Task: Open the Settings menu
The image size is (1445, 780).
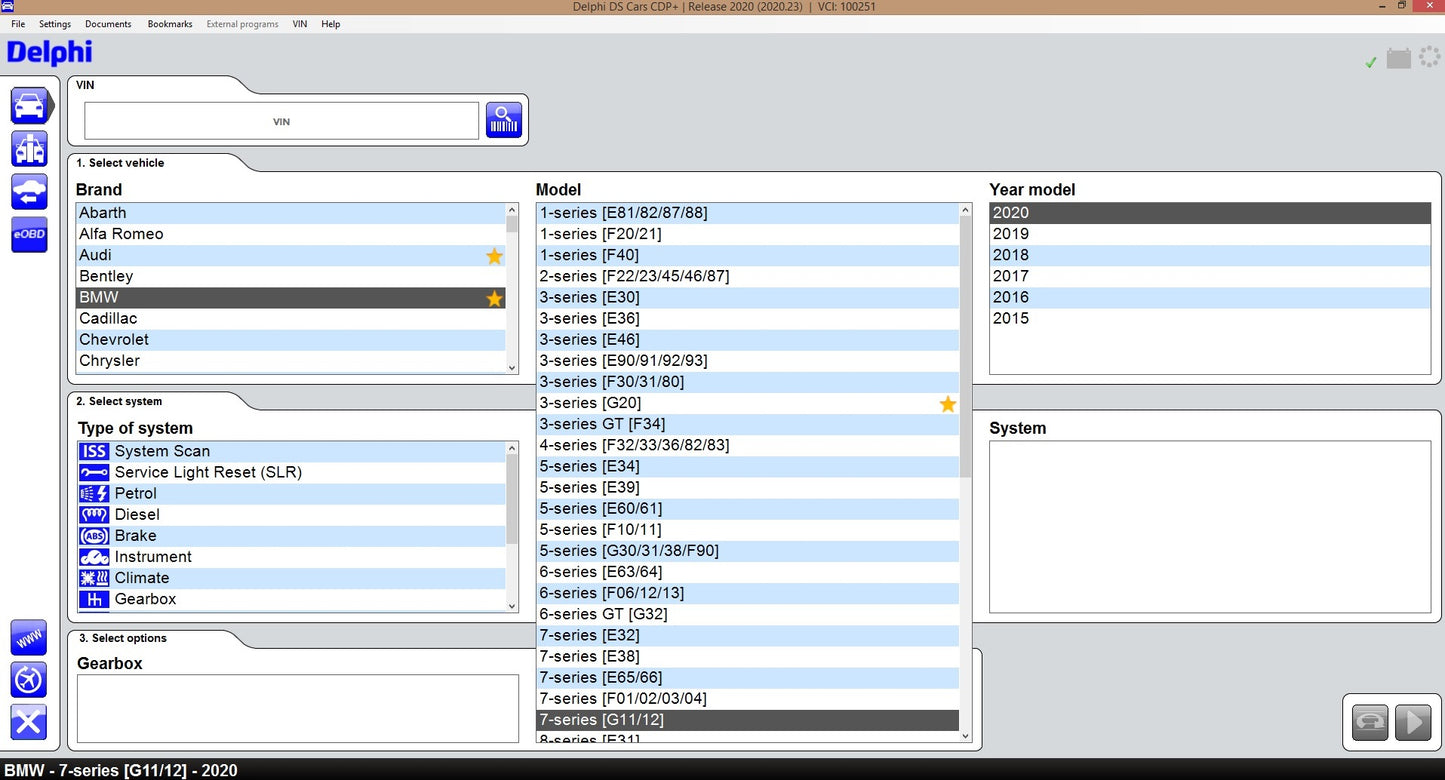Action: (x=55, y=24)
